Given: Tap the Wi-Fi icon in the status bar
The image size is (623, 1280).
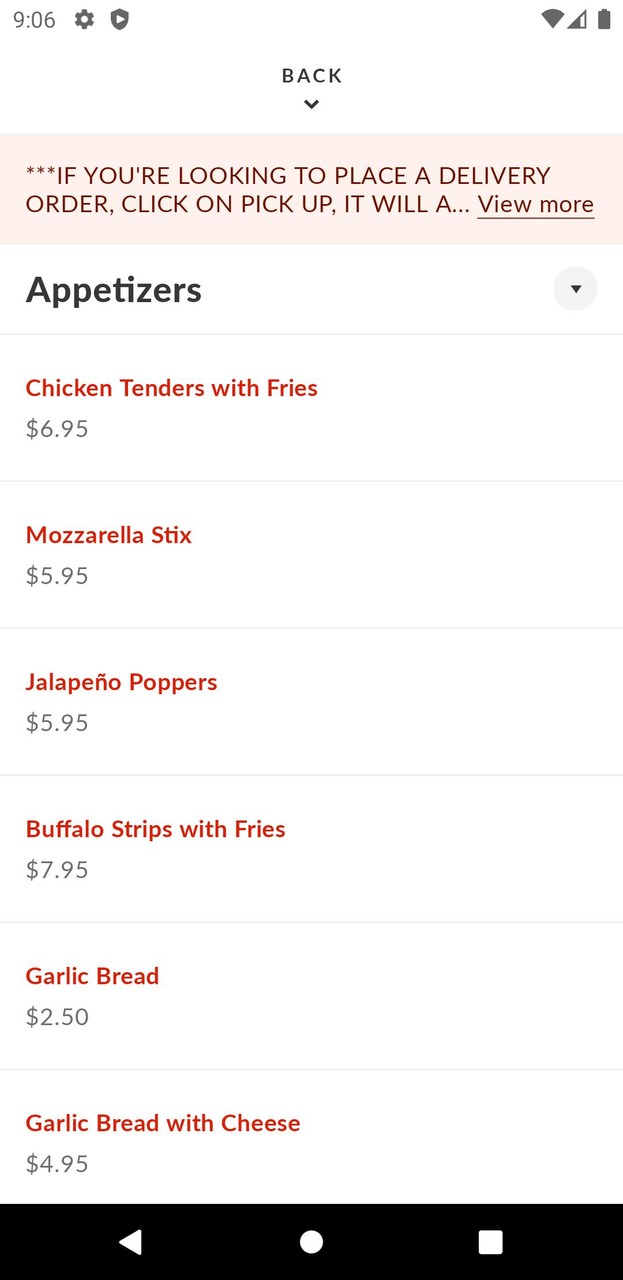Looking at the screenshot, I should pyautogui.click(x=551, y=19).
